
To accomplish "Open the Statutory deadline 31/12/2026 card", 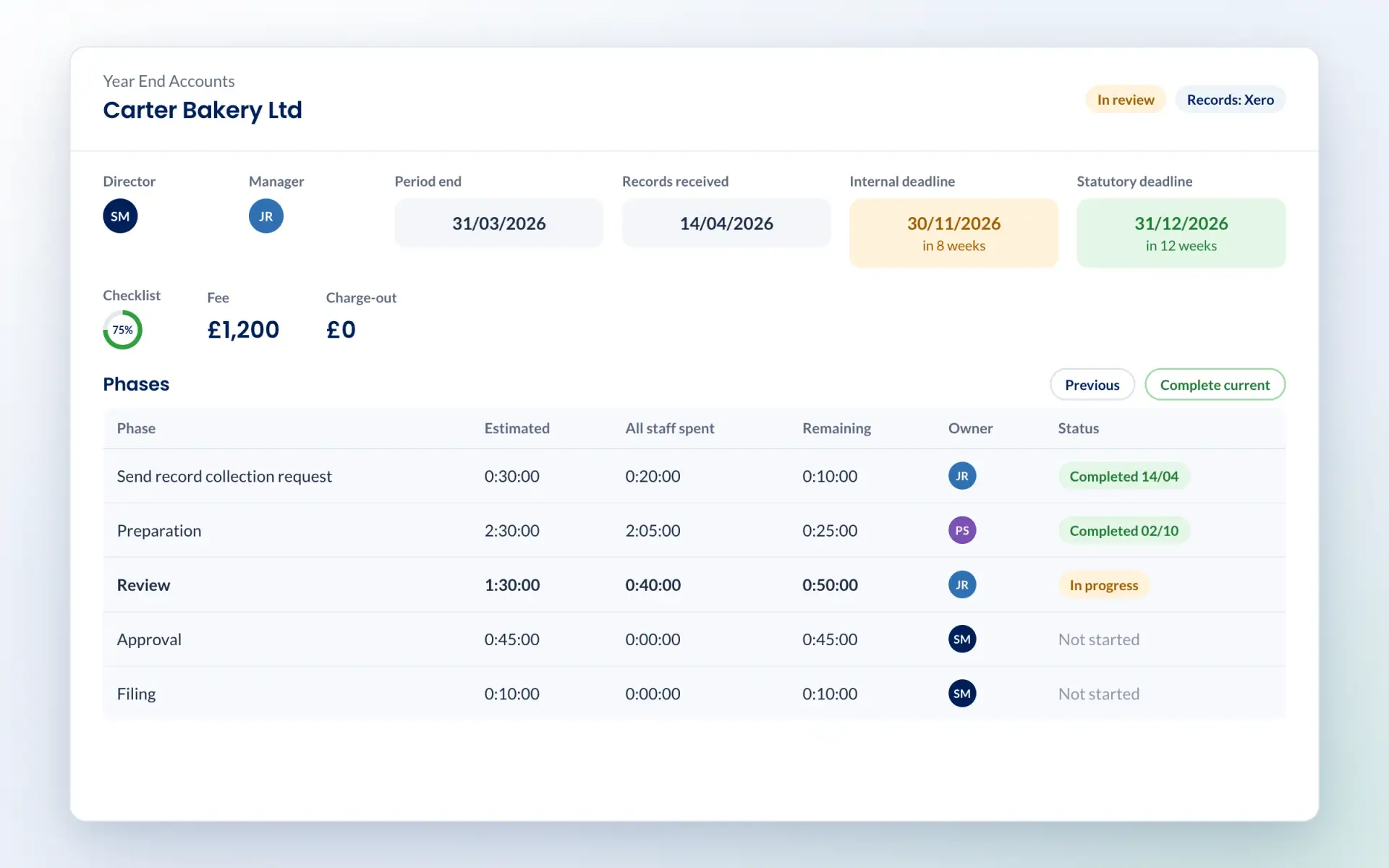I will point(1181,233).
